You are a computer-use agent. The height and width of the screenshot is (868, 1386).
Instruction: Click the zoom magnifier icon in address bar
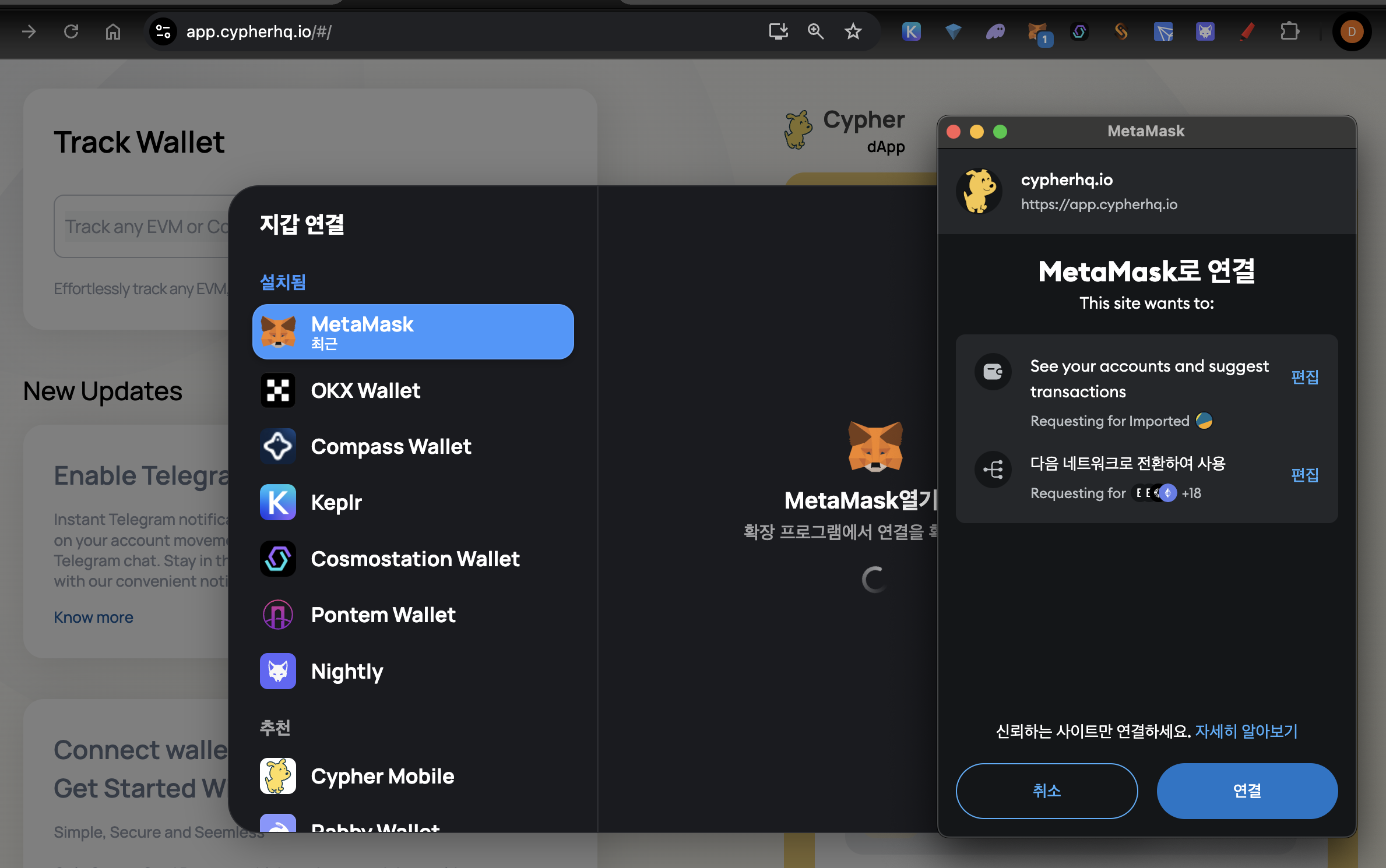[x=815, y=31]
